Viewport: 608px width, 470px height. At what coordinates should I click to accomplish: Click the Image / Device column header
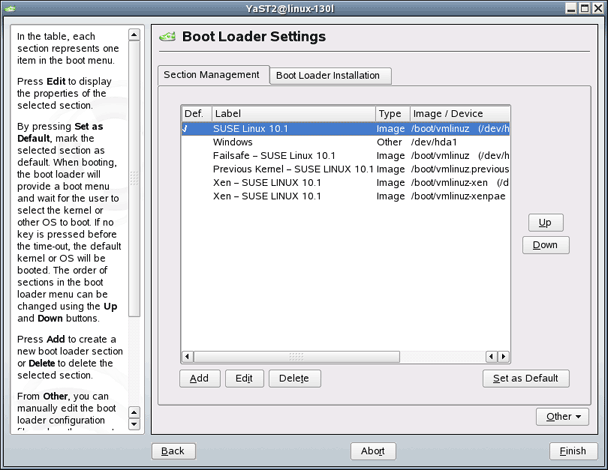pyautogui.click(x=460, y=114)
